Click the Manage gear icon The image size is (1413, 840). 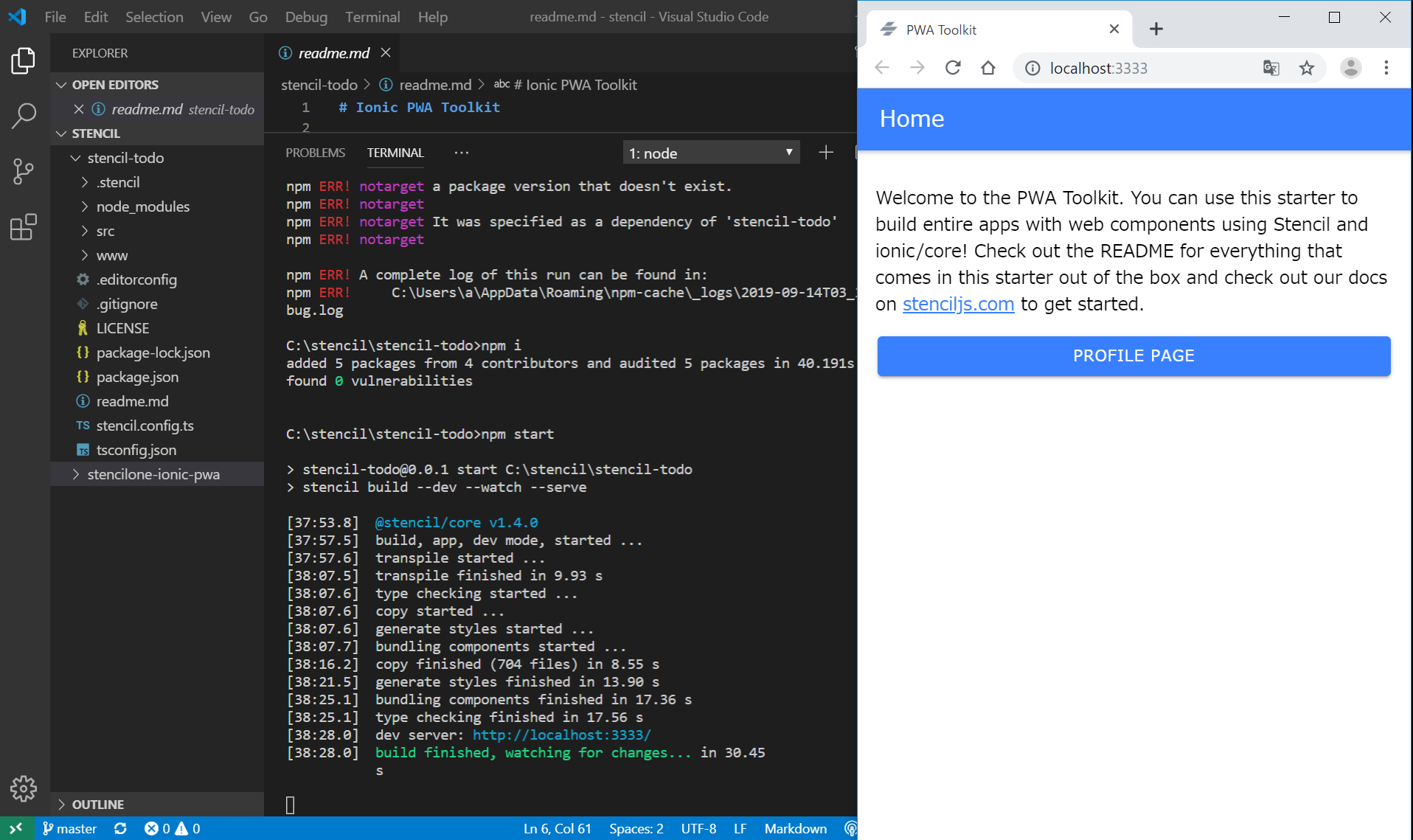[24, 788]
